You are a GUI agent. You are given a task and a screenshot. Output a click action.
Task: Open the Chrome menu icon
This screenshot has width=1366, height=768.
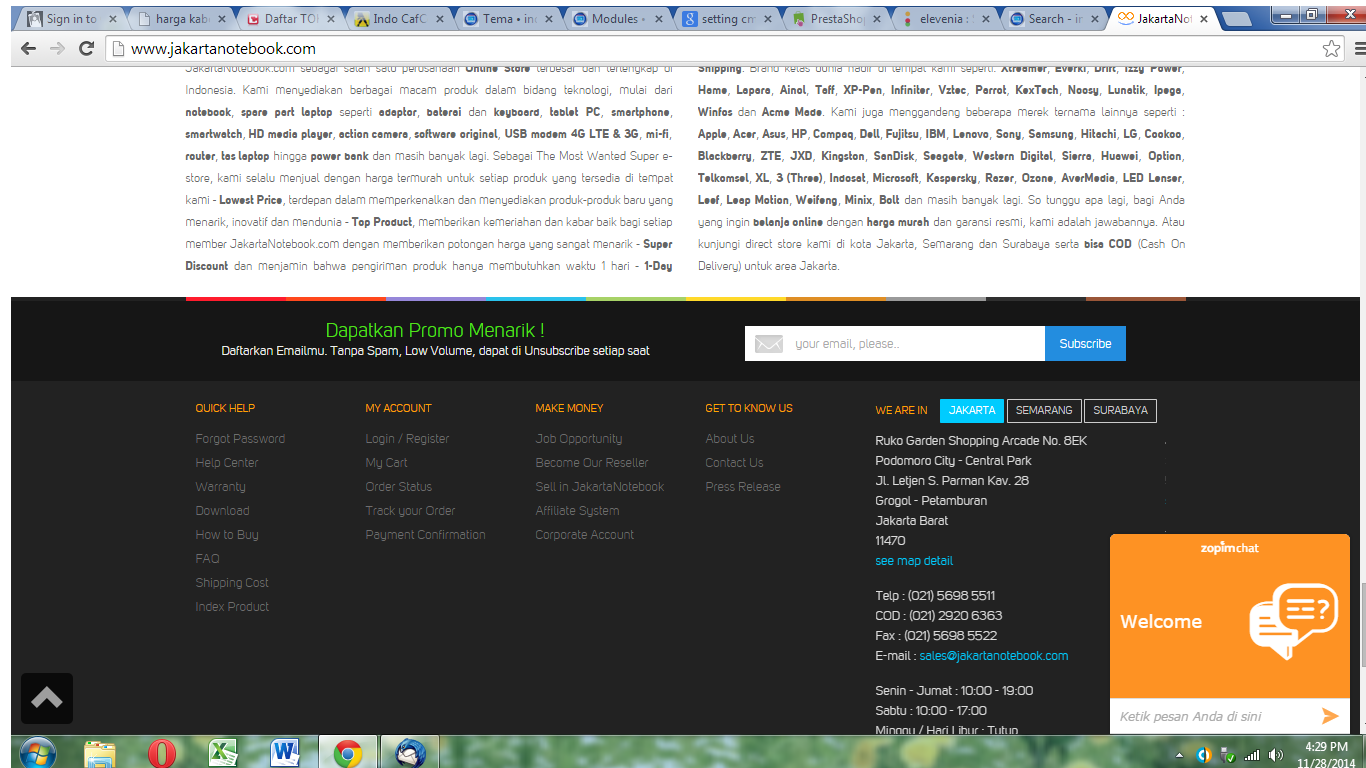click(x=1361, y=48)
